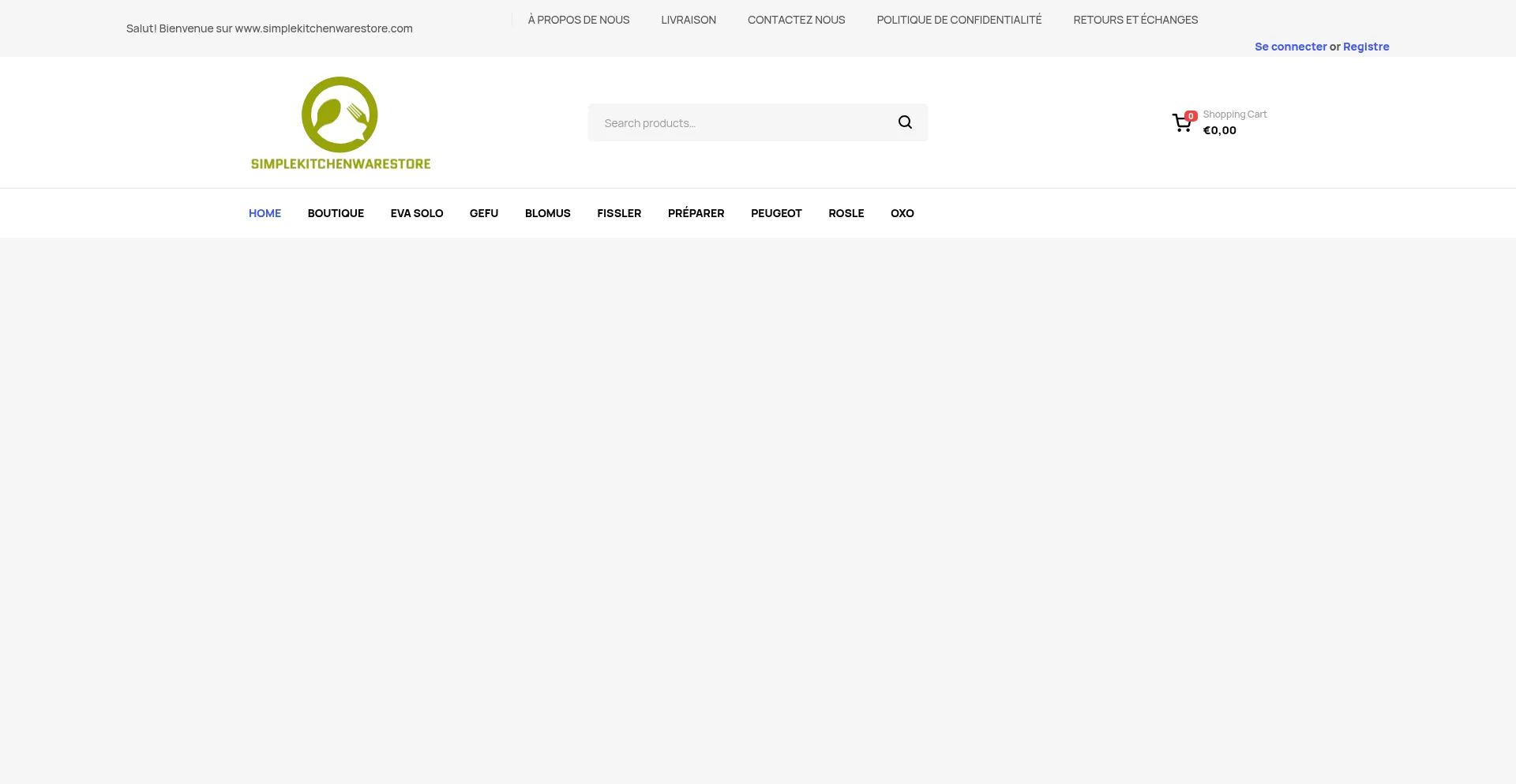Click the Se connecter link
Image resolution: width=1516 pixels, height=784 pixels.
(x=1291, y=47)
